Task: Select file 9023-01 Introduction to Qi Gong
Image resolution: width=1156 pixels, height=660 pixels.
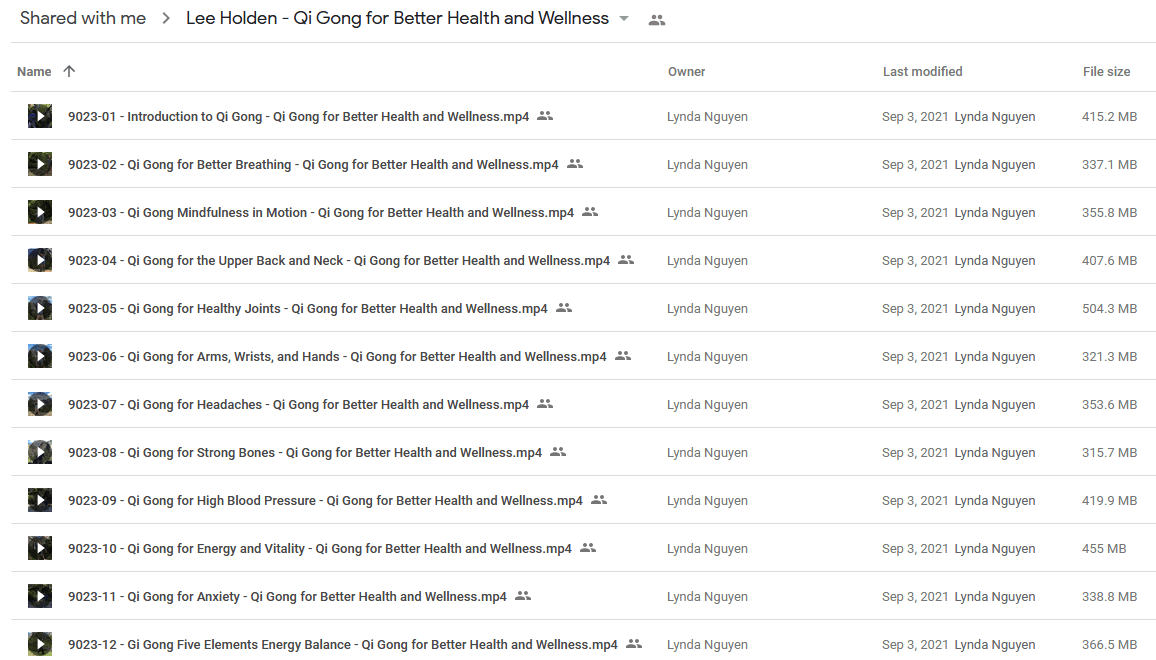Action: coord(299,117)
